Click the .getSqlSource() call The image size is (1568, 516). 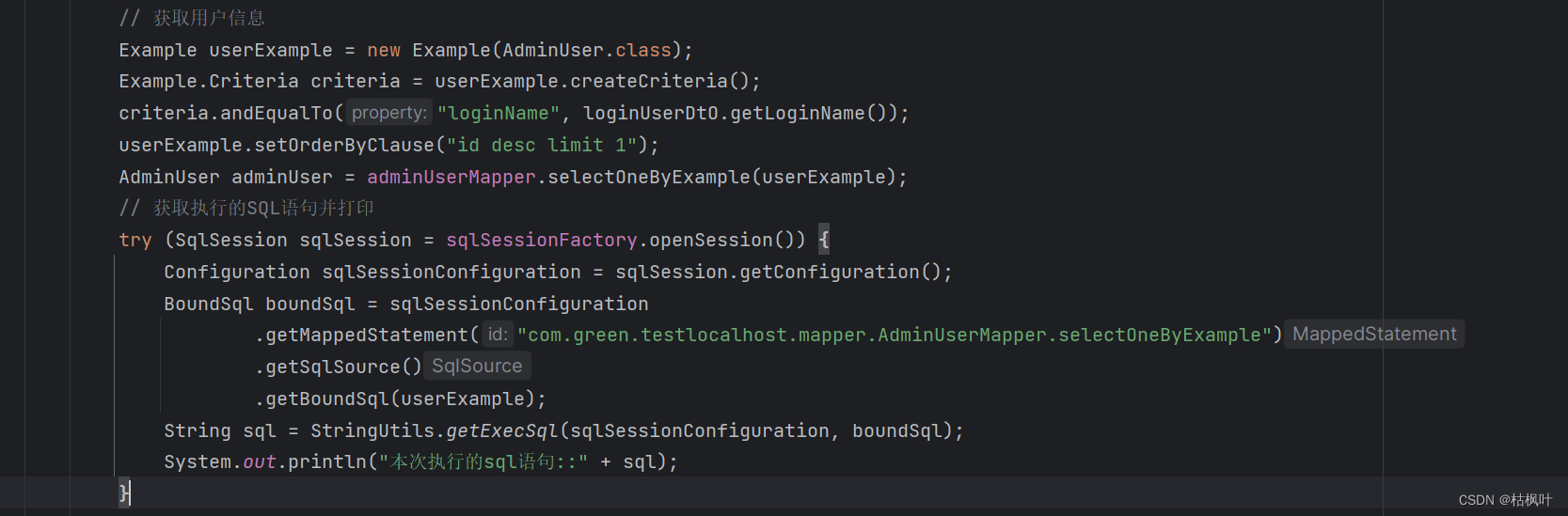[339, 367]
